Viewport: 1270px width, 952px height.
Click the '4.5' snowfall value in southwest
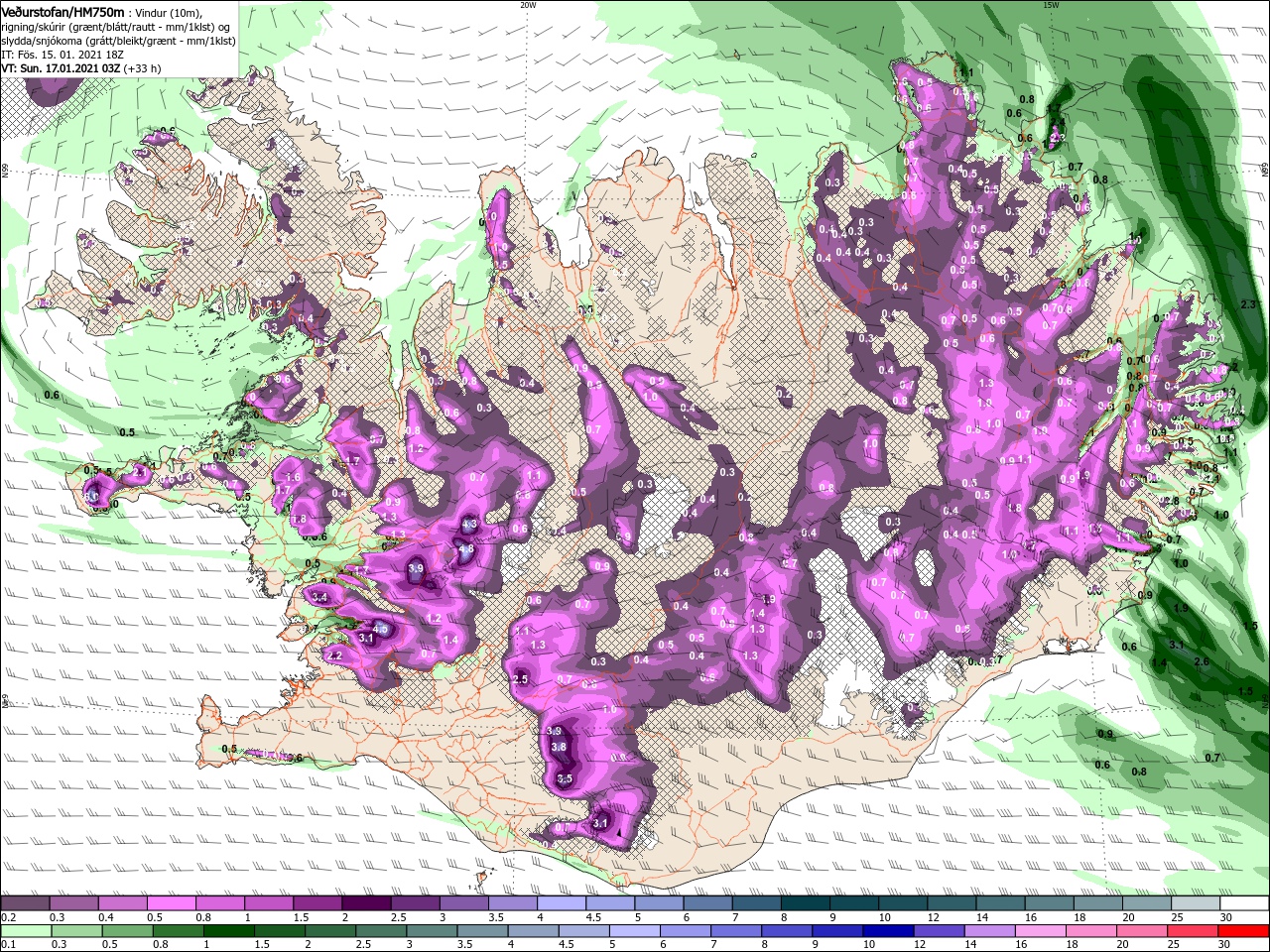click(380, 628)
